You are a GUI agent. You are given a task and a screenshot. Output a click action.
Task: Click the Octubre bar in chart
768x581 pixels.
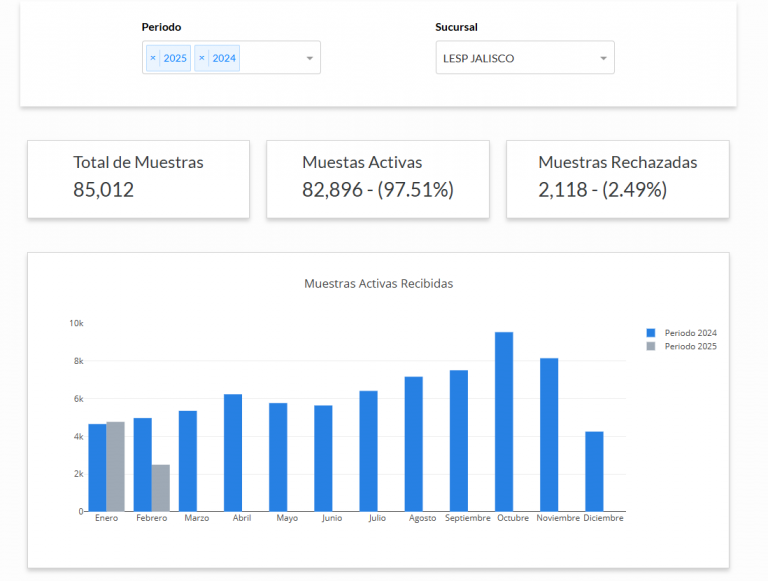(504, 422)
